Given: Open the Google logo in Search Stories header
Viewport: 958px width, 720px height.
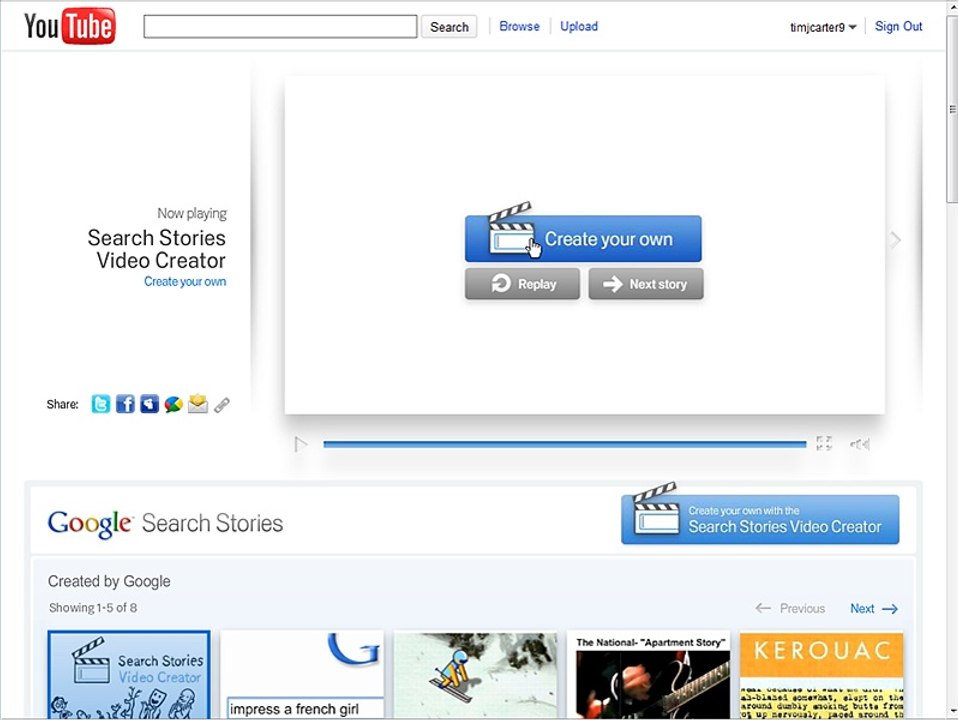Looking at the screenshot, I should point(90,524).
